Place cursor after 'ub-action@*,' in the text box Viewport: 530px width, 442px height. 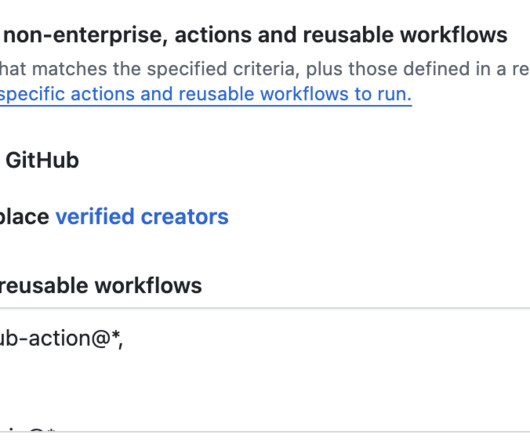124,339
